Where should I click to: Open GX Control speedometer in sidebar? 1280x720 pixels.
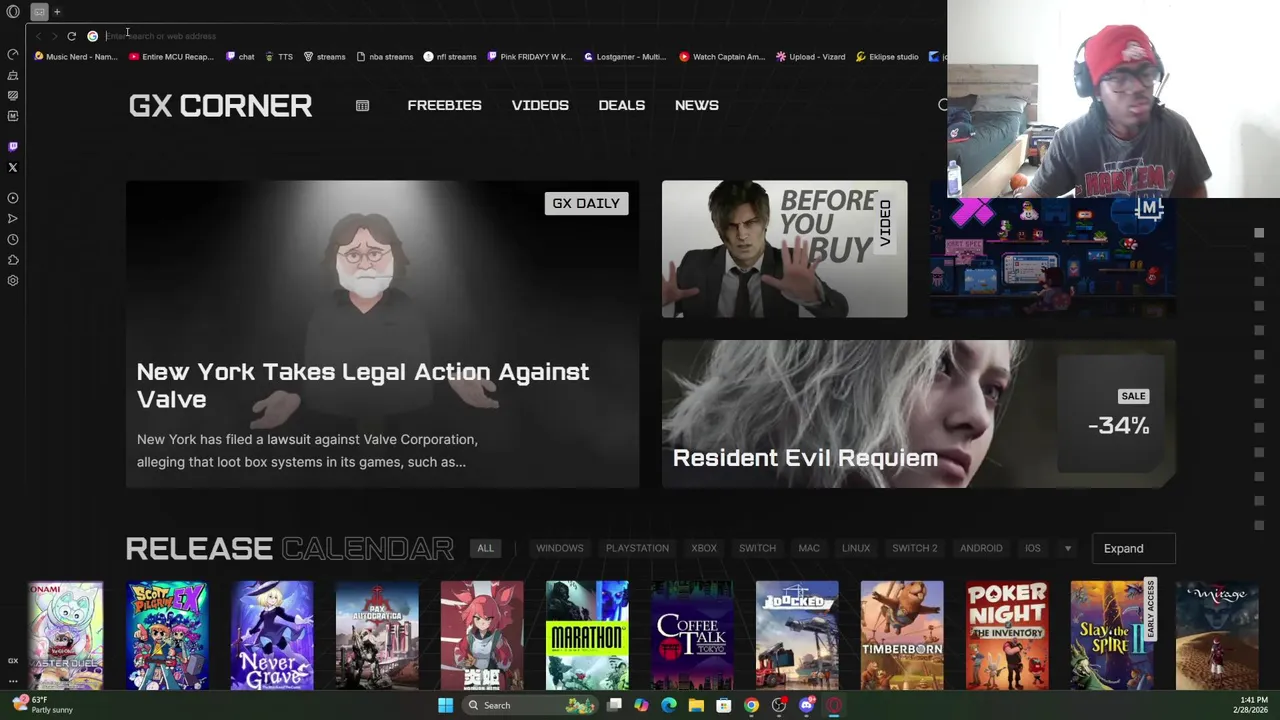(x=13, y=54)
